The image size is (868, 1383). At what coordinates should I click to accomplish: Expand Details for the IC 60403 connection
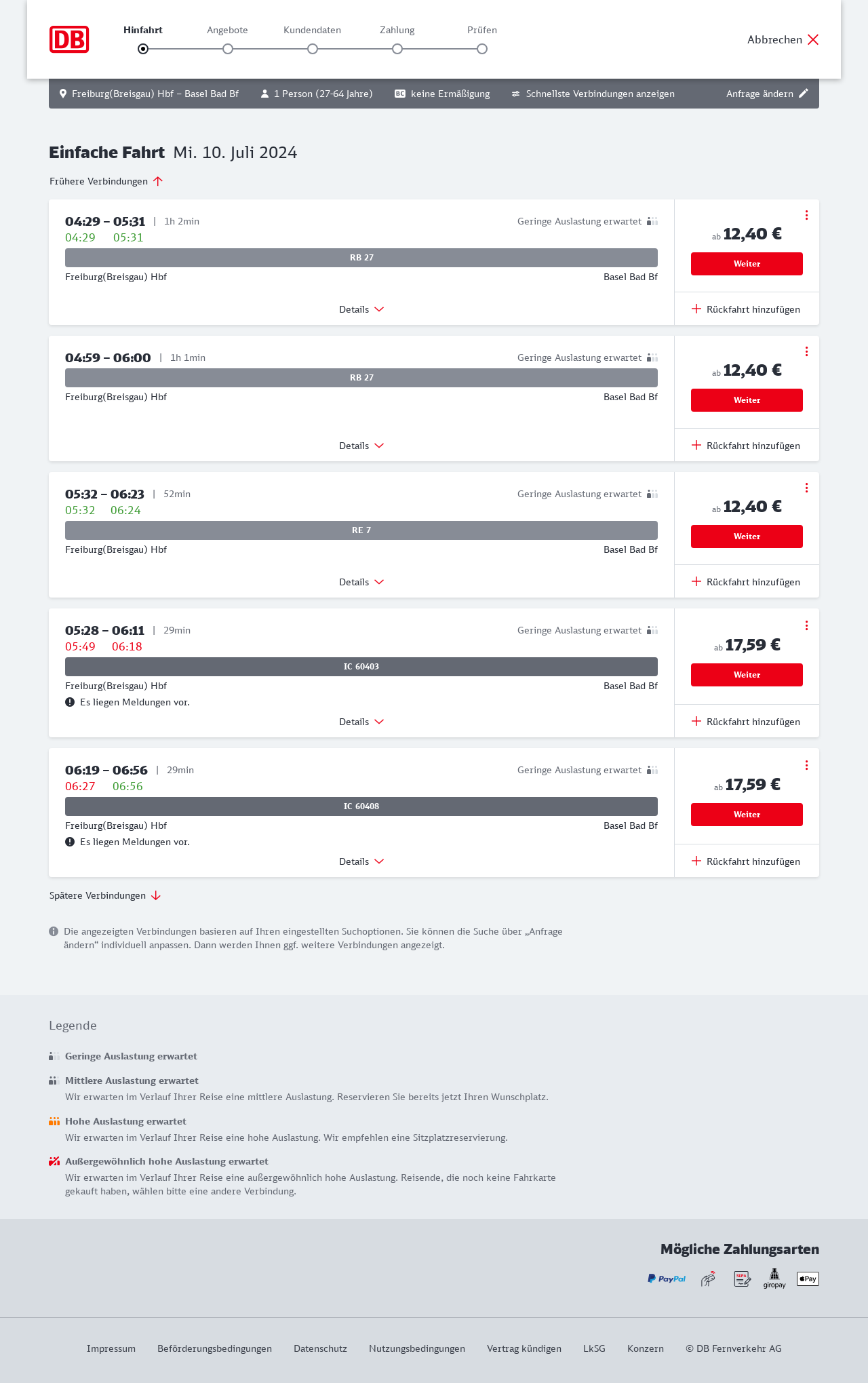[361, 722]
